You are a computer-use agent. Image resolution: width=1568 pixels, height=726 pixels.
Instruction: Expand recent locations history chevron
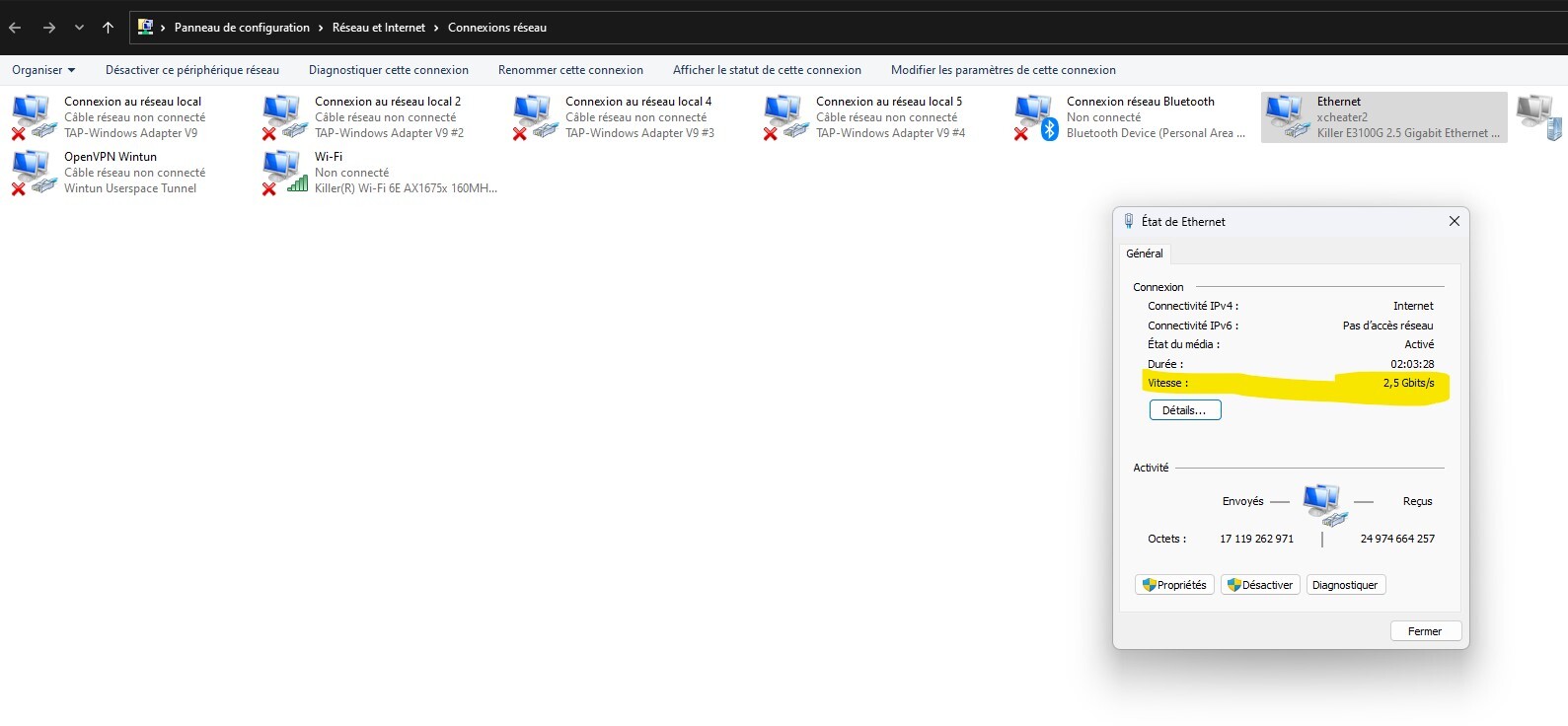(x=79, y=28)
